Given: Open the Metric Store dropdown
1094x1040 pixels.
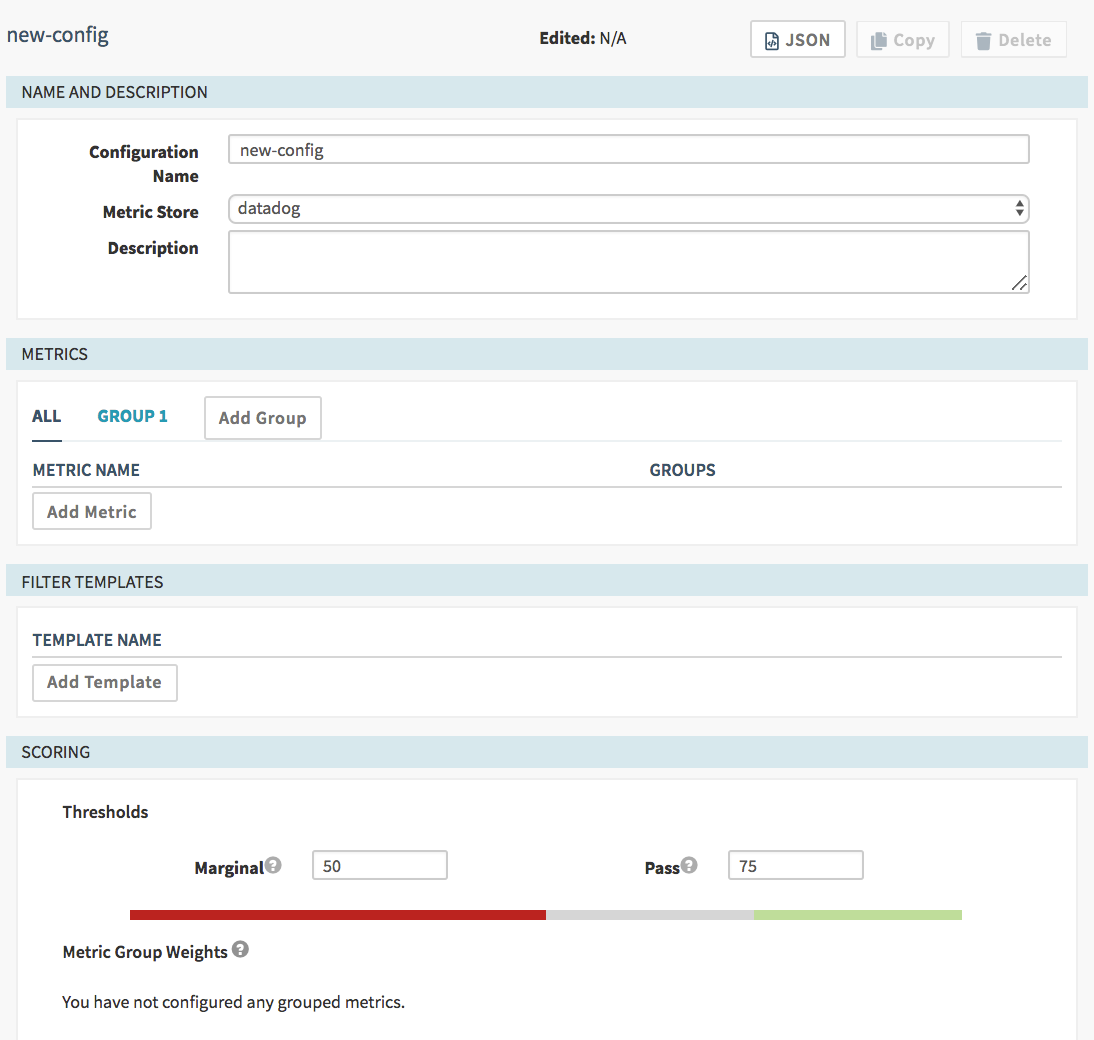Looking at the screenshot, I should click(x=628, y=209).
